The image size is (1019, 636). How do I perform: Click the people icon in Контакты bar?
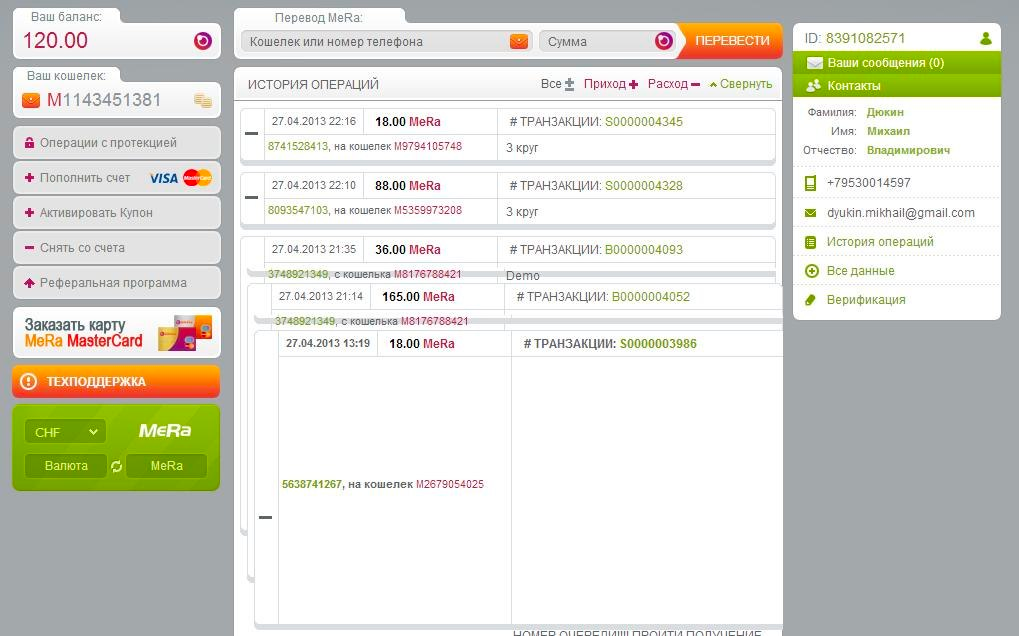tap(814, 85)
